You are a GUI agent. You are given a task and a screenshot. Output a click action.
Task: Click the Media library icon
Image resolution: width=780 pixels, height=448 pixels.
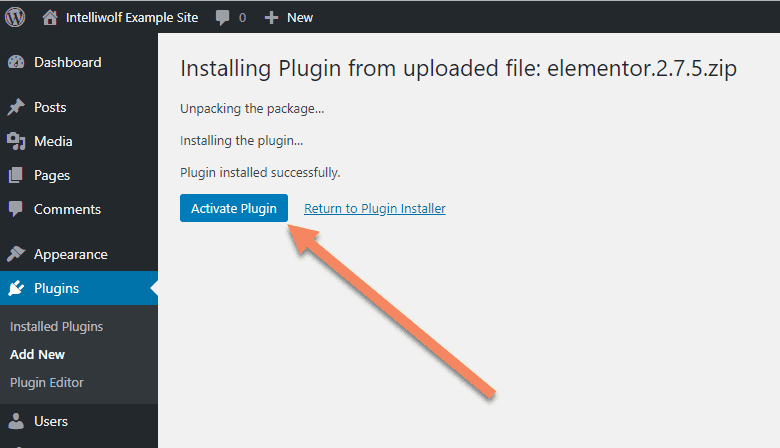point(16,141)
